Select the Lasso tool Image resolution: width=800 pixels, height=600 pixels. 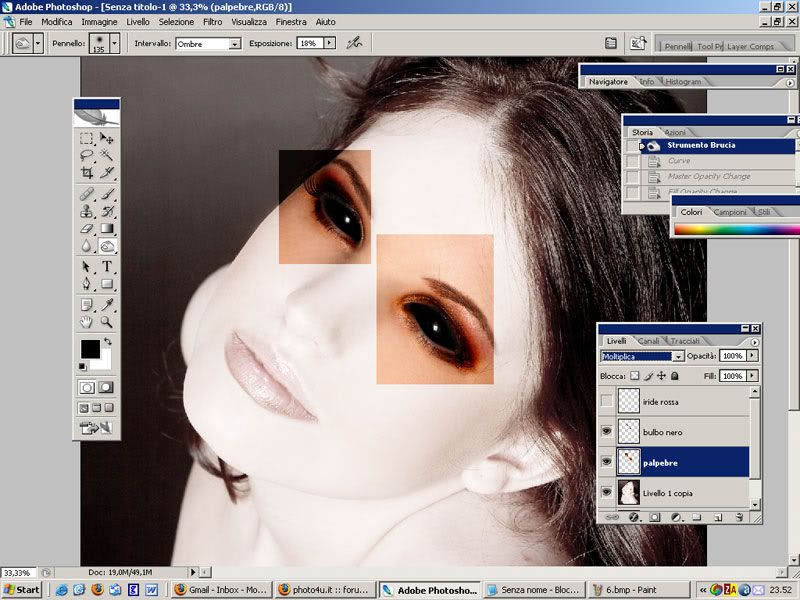pyautogui.click(x=86, y=155)
